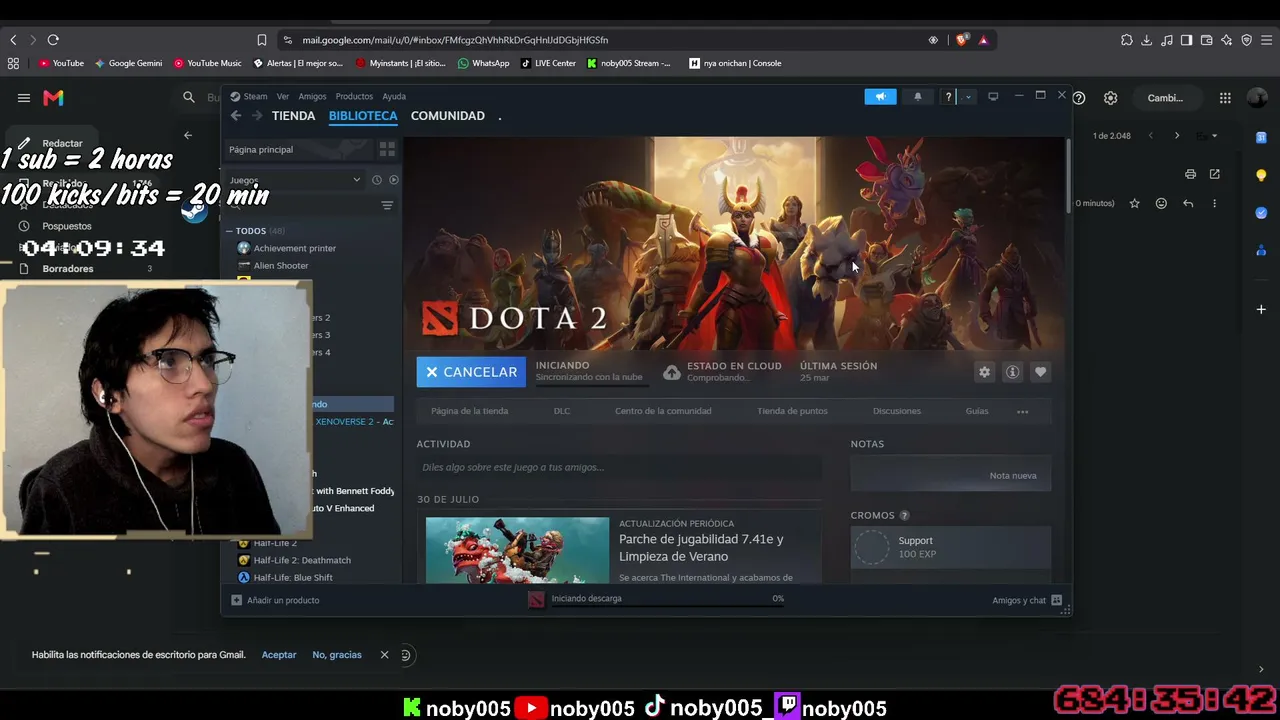Open Centro de la comunidad link
This screenshot has height=720, width=1280.
(663, 411)
